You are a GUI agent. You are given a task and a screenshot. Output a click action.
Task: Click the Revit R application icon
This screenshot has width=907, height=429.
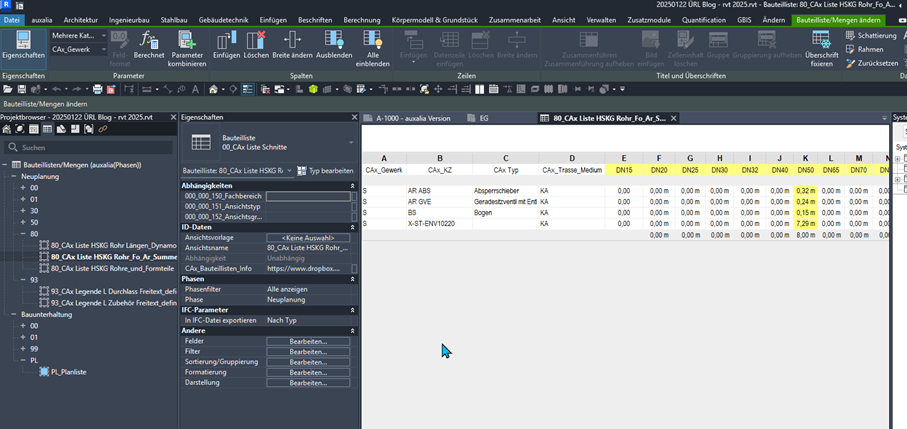pyautogui.click(x=8, y=5)
